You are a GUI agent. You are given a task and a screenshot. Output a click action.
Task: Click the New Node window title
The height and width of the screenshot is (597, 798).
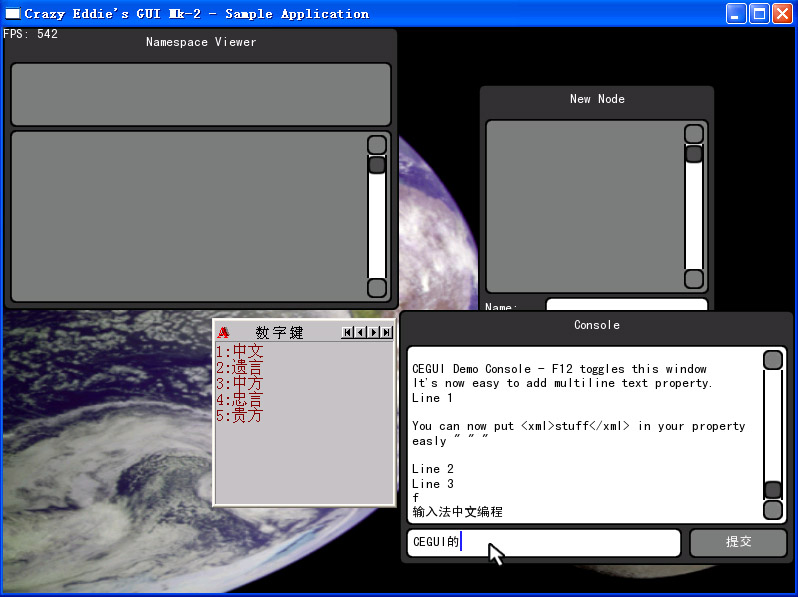pos(597,99)
